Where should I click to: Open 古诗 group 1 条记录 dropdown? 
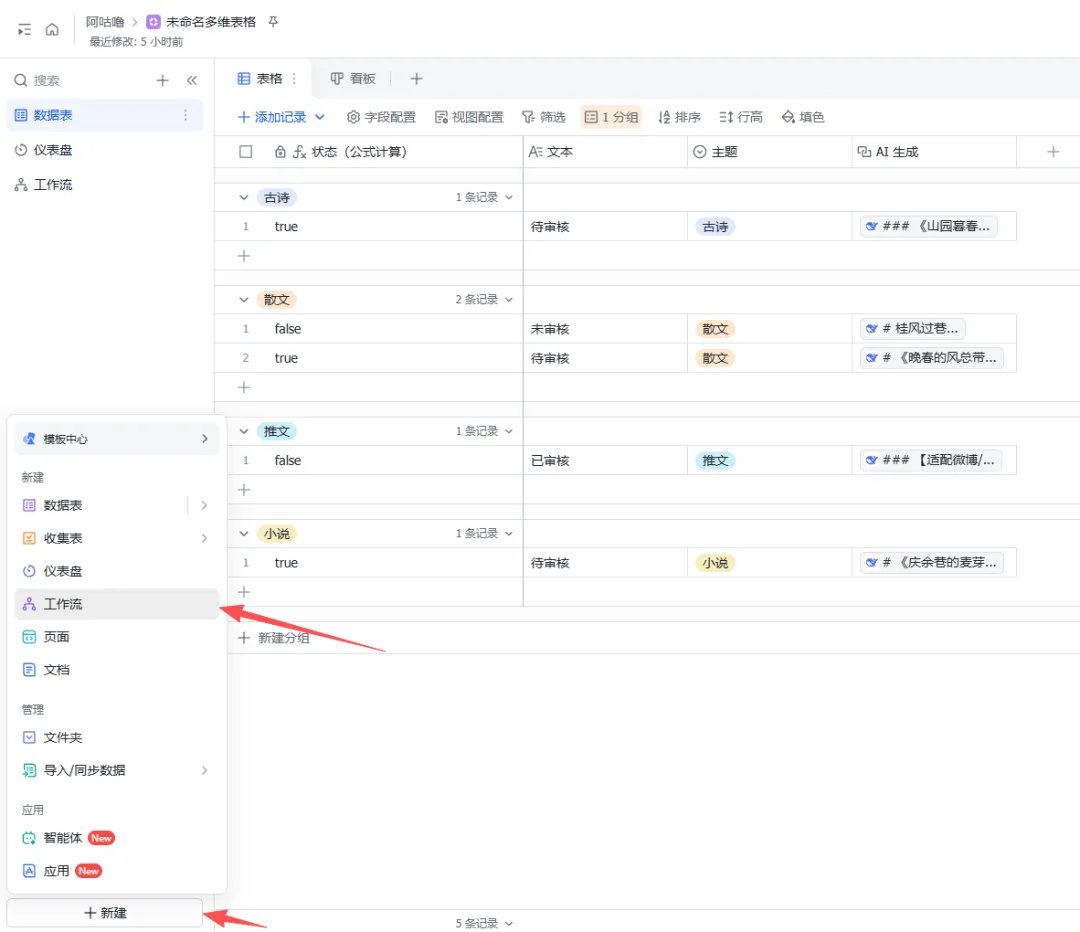tap(484, 197)
